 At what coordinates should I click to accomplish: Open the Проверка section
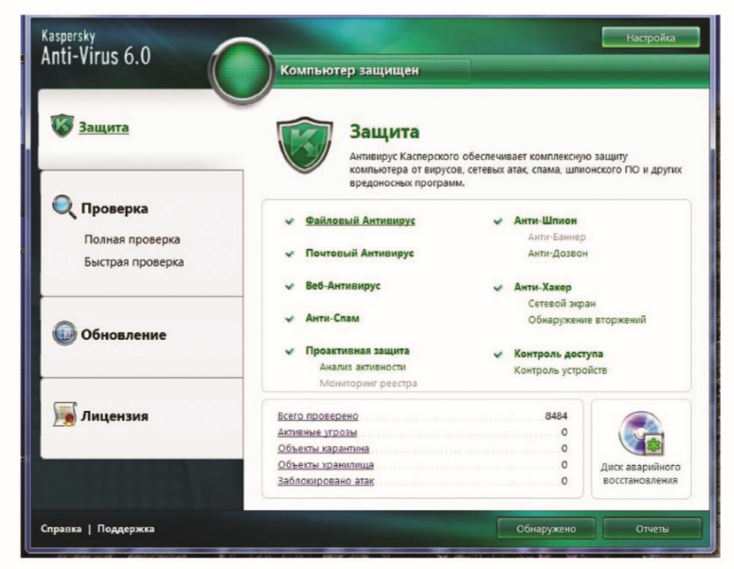(115, 208)
